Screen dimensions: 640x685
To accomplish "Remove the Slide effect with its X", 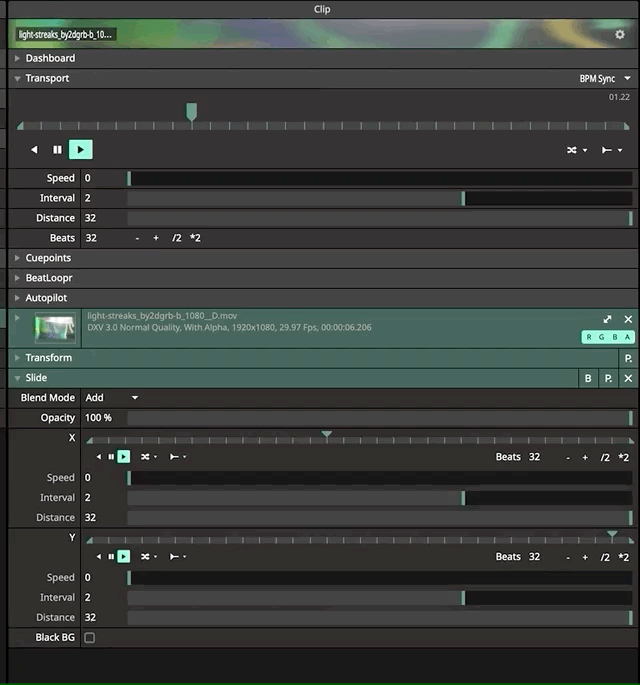I will tap(628, 378).
